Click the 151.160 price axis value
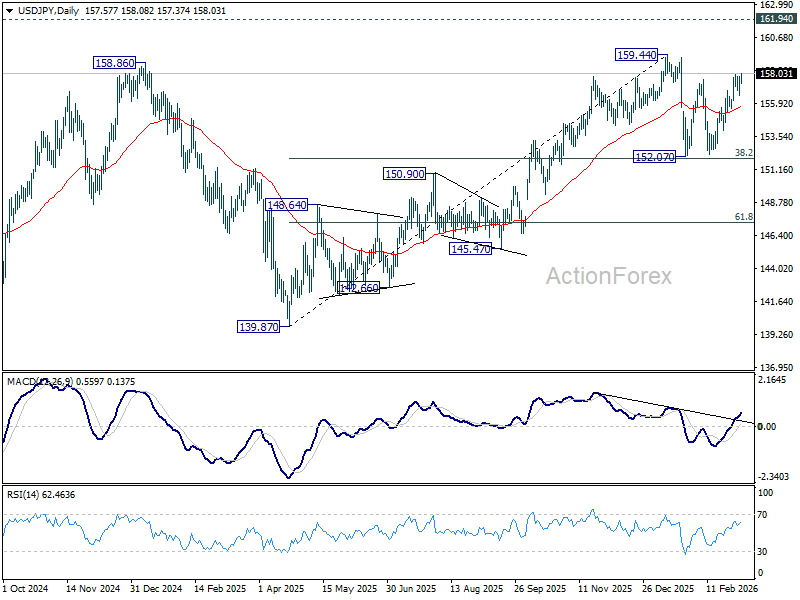 click(x=777, y=169)
